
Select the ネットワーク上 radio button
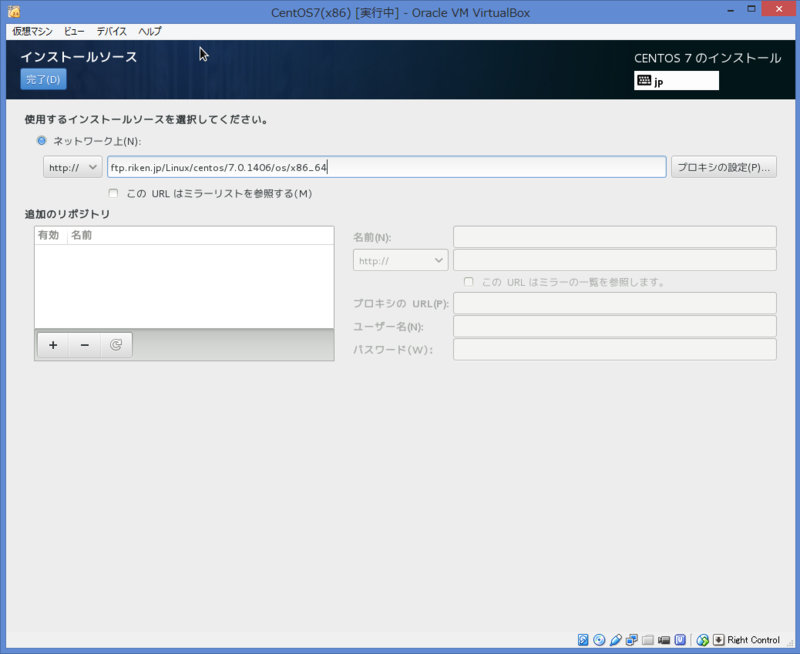click(41, 140)
